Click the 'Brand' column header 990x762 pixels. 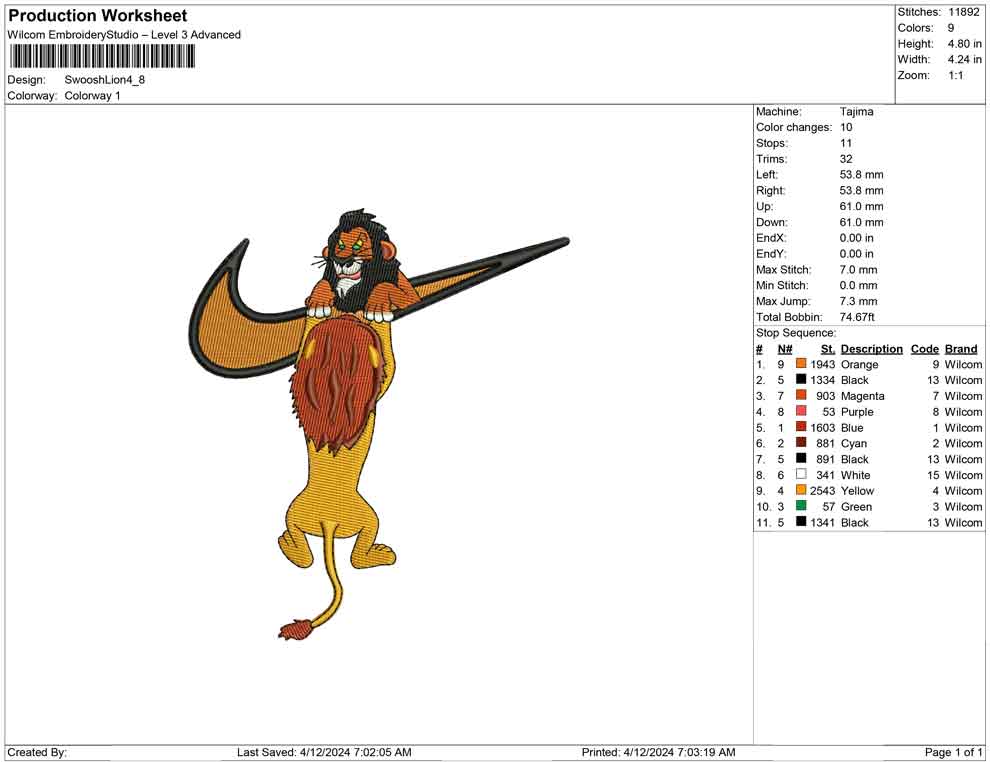(x=961, y=349)
